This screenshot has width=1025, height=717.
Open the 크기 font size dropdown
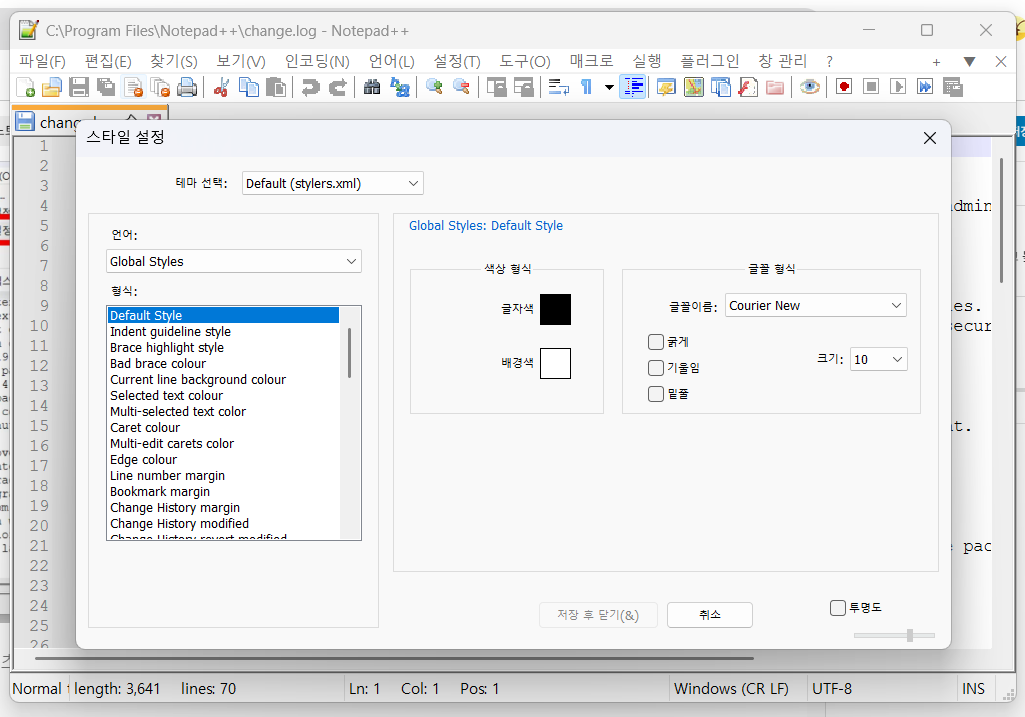coord(878,359)
